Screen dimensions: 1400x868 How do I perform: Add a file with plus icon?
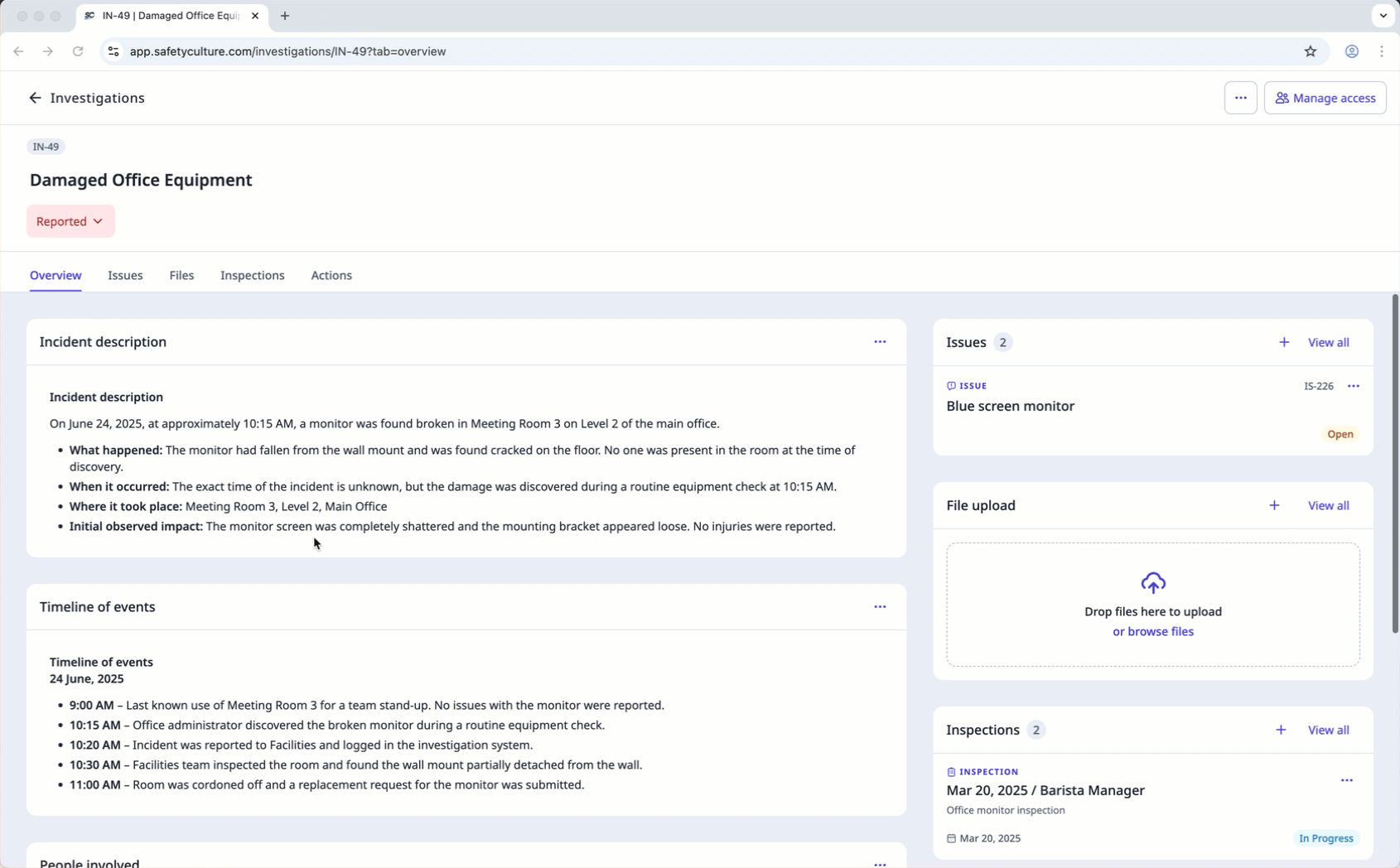pyautogui.click(x=1274, y=505)
